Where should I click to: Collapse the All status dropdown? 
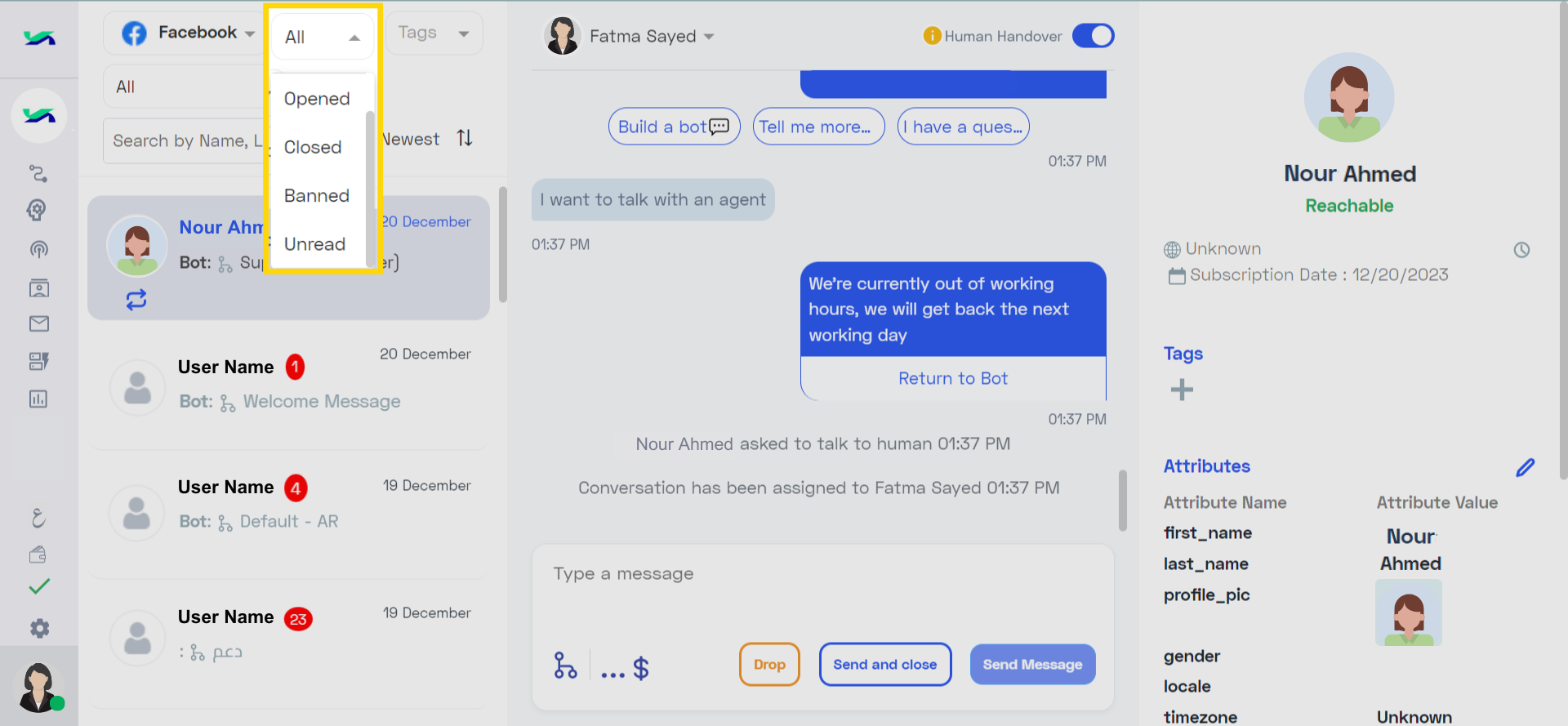322,38
